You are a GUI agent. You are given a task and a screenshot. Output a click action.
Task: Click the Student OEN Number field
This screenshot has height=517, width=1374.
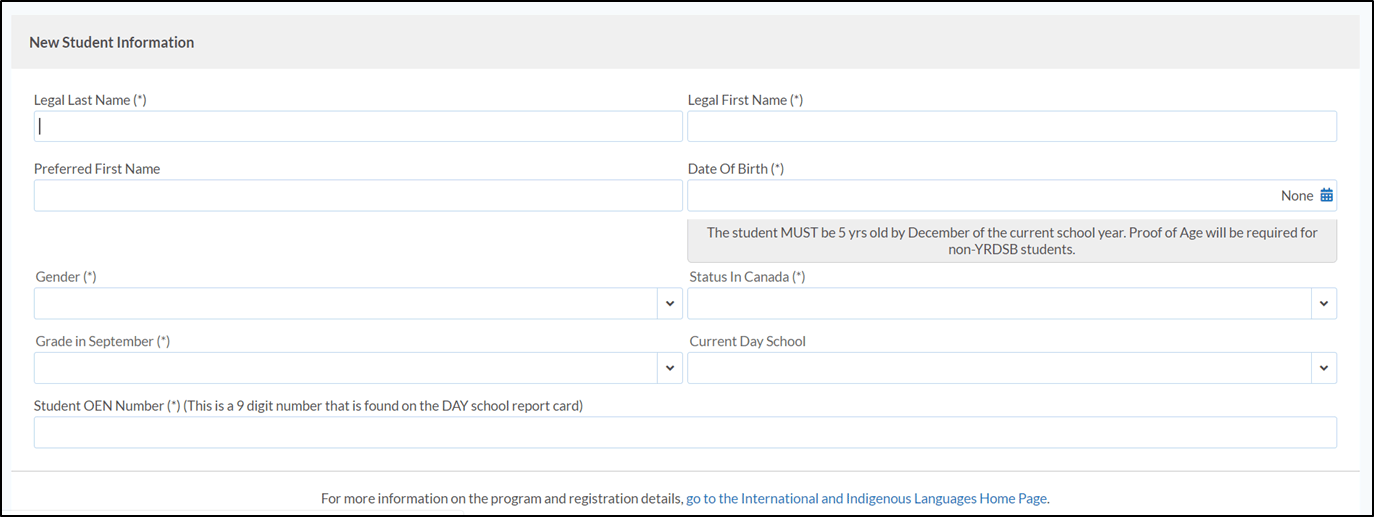click(685, 433)
